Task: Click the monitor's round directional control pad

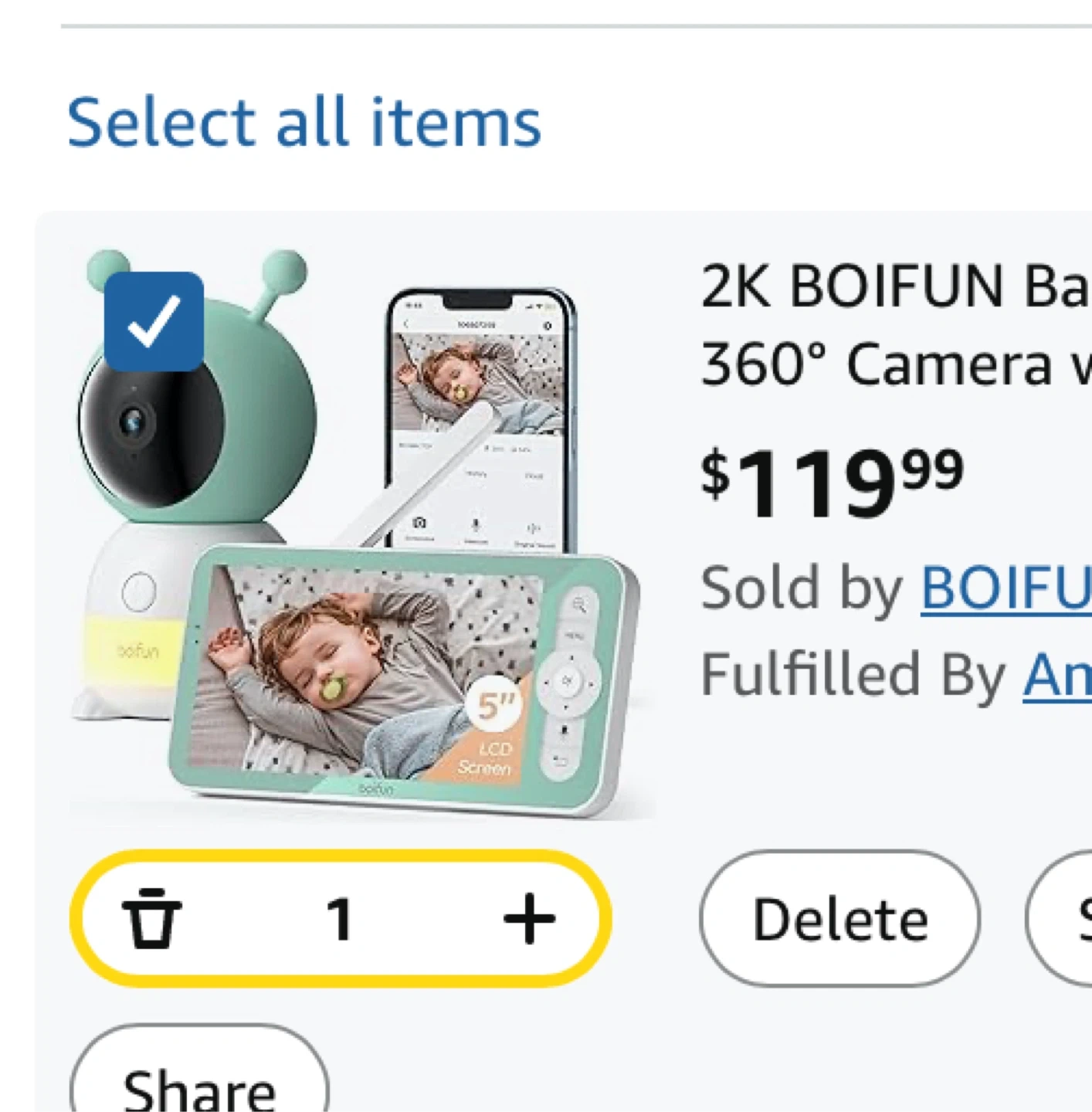Action: (x=569, y=681)
